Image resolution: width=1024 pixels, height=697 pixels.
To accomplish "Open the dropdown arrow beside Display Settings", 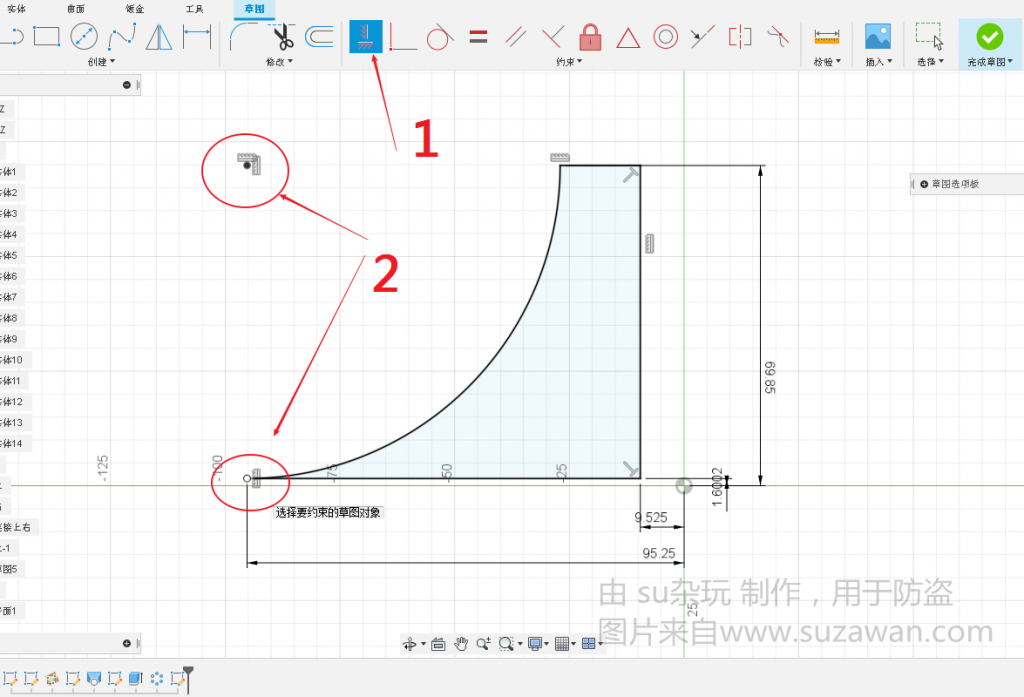I will click(x=547, y=644).
